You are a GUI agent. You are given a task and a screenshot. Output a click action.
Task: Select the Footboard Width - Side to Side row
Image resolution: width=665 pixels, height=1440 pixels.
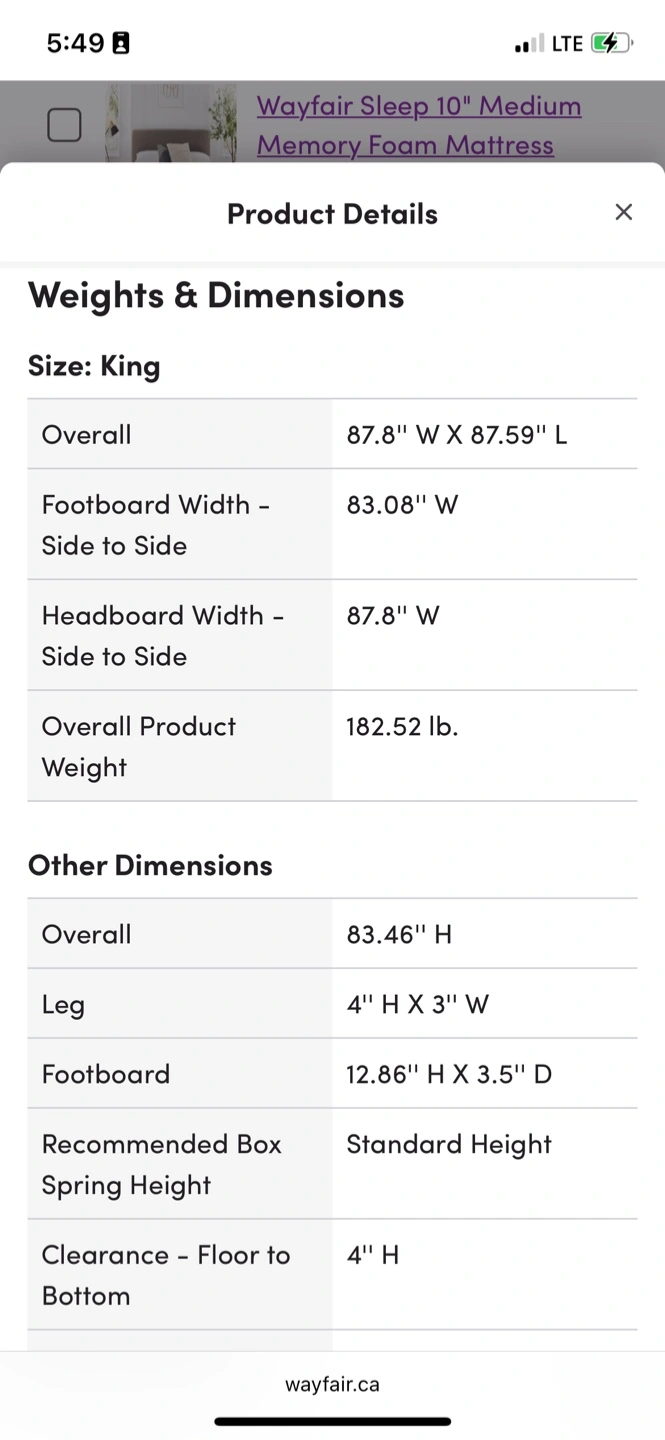click(x=332, y=524)
